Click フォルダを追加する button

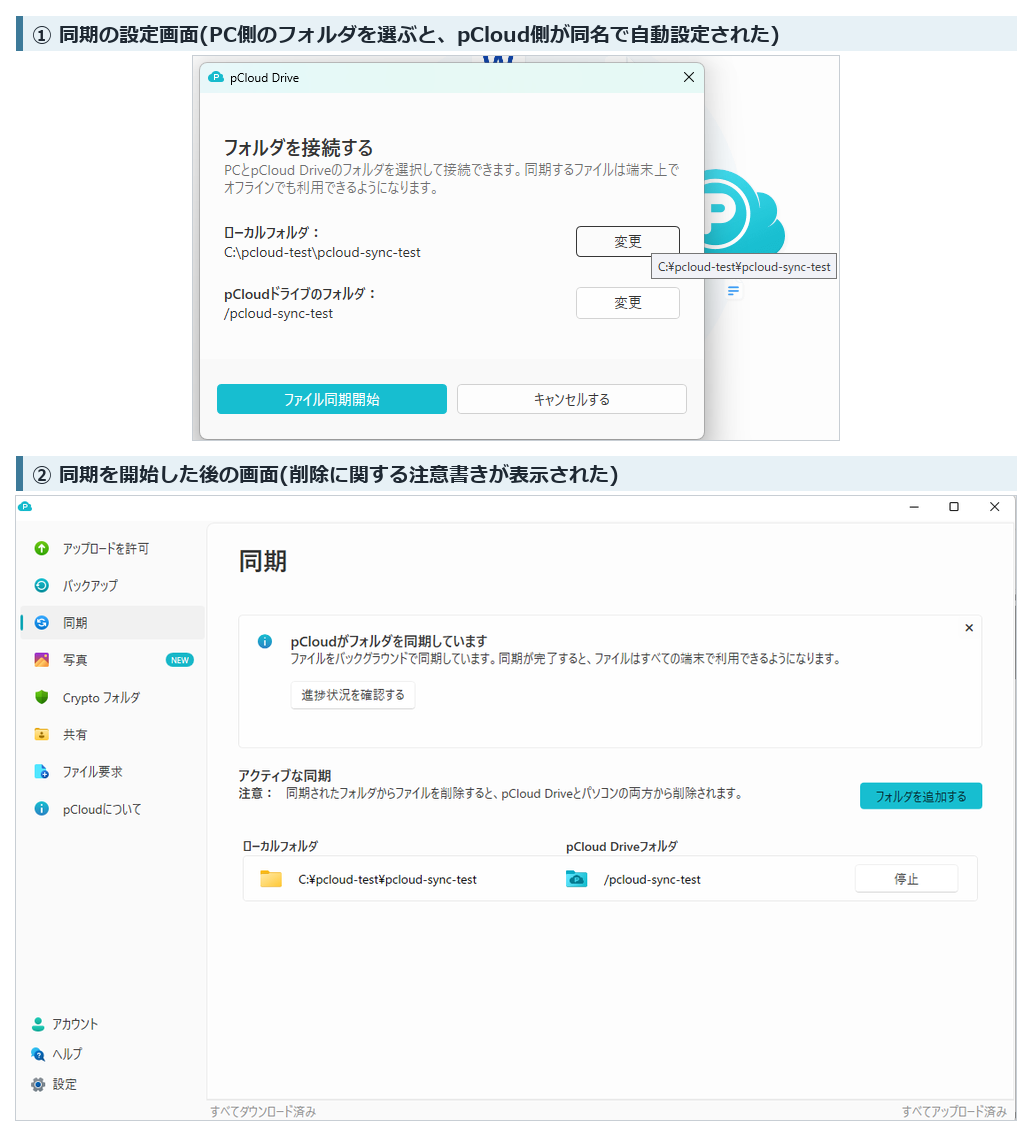click(920, 796)
